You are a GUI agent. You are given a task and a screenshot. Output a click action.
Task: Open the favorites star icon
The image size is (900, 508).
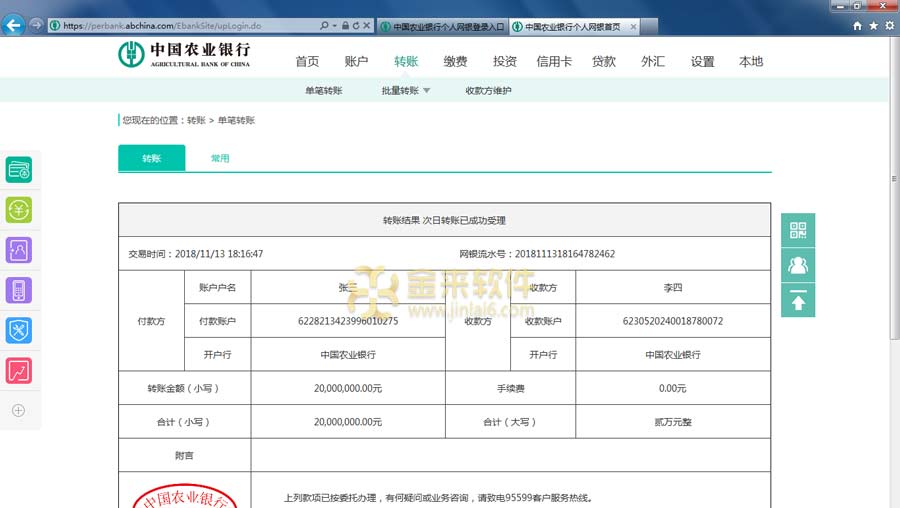(874, 26)
